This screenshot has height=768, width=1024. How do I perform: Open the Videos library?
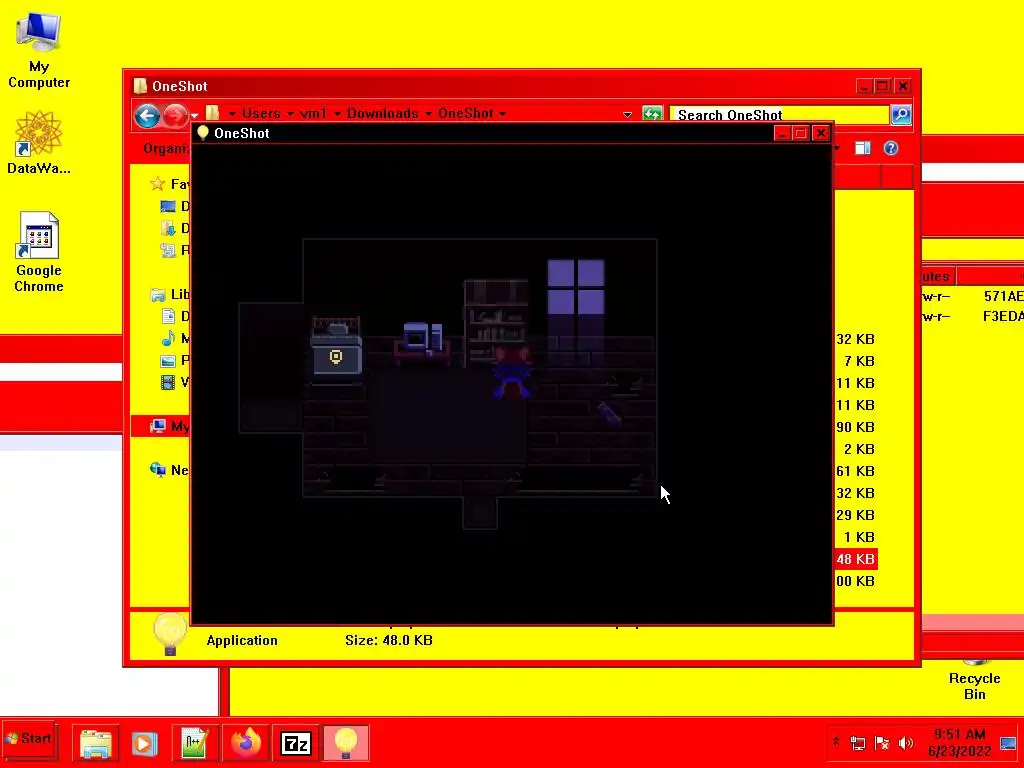(174, 382)
